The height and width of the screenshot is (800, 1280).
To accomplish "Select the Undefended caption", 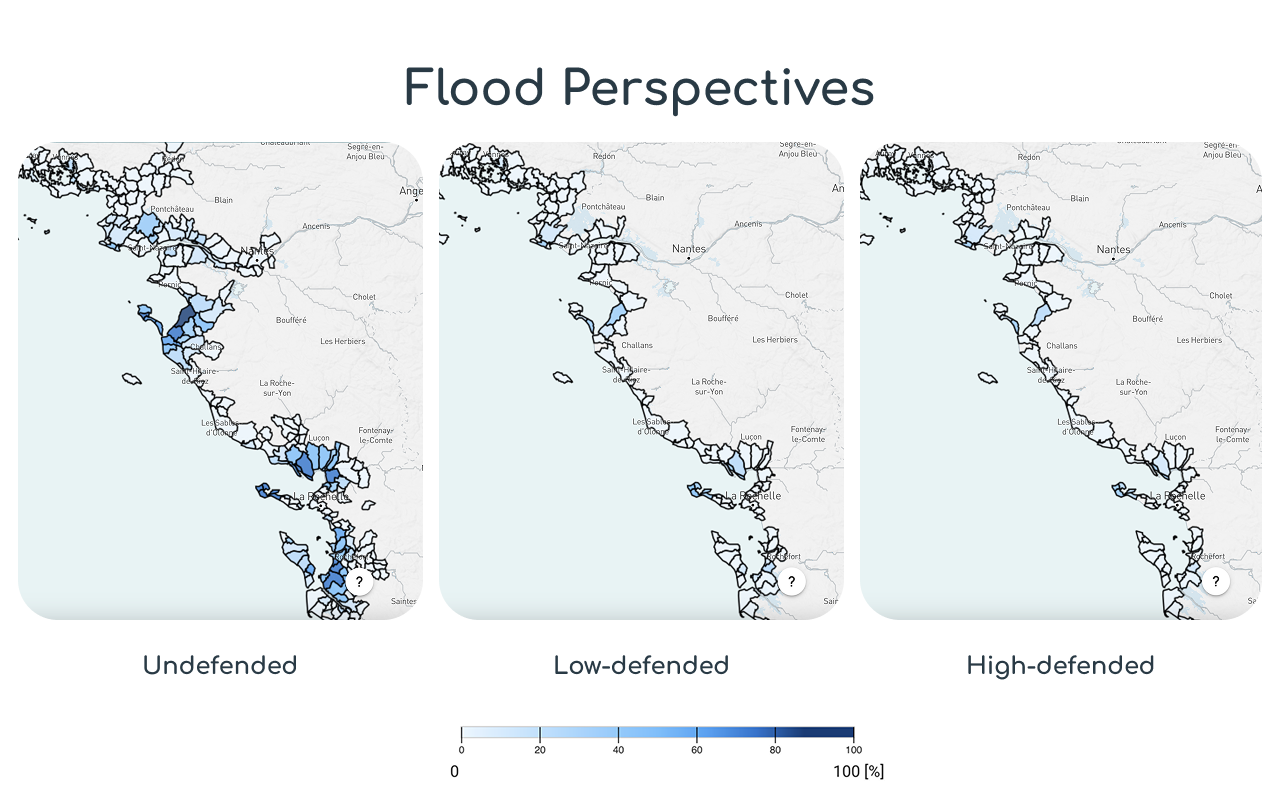I will [220, 665].
